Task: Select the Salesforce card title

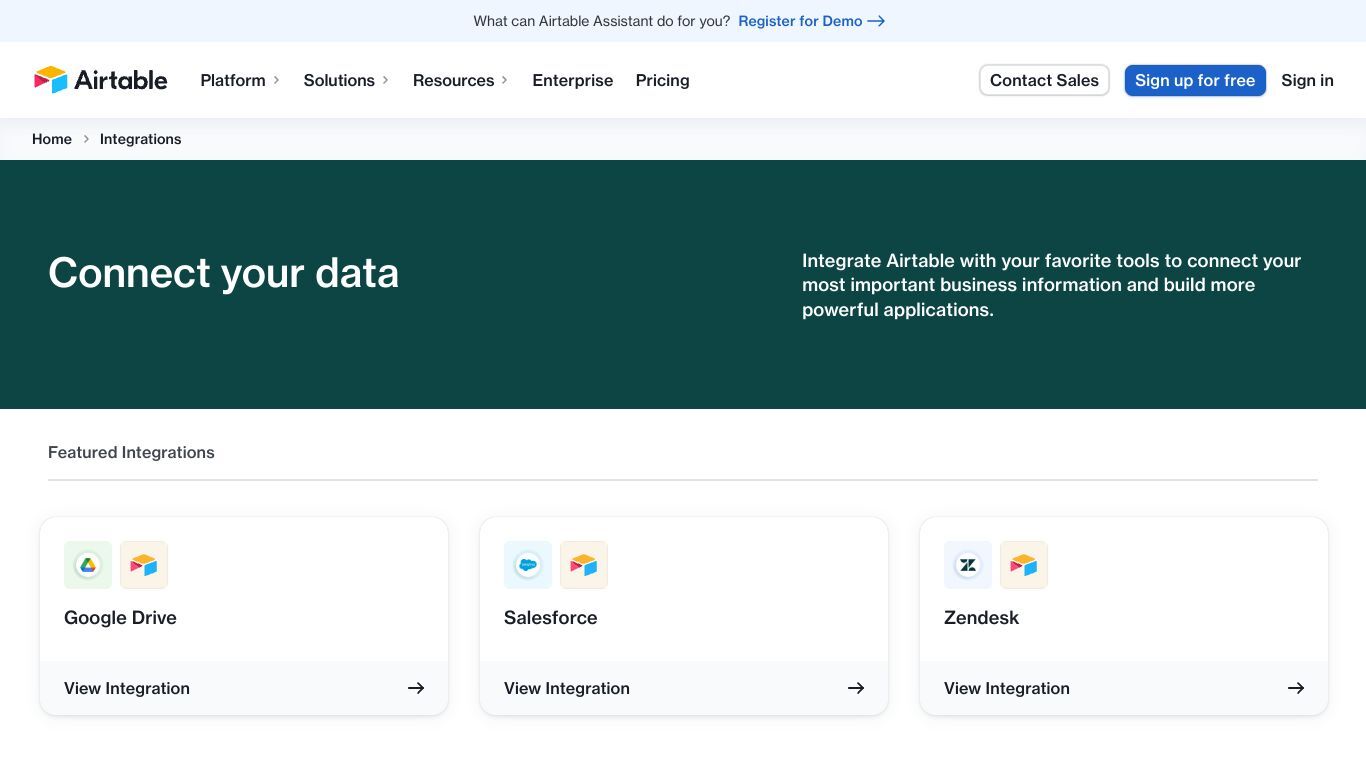Action: (x=551, y=617)
